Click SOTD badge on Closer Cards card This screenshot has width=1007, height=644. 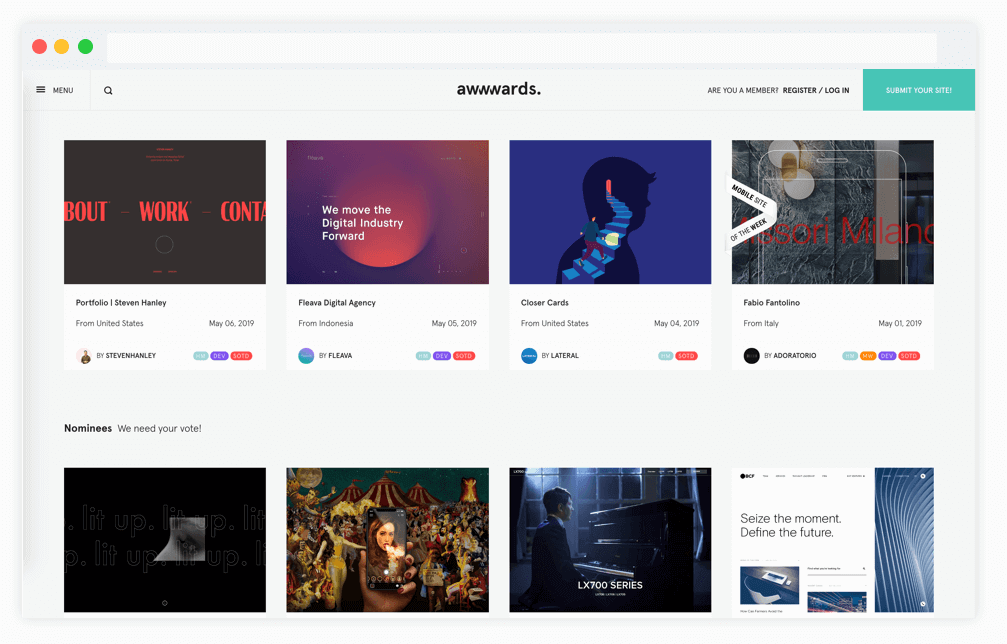click(686, 356)
